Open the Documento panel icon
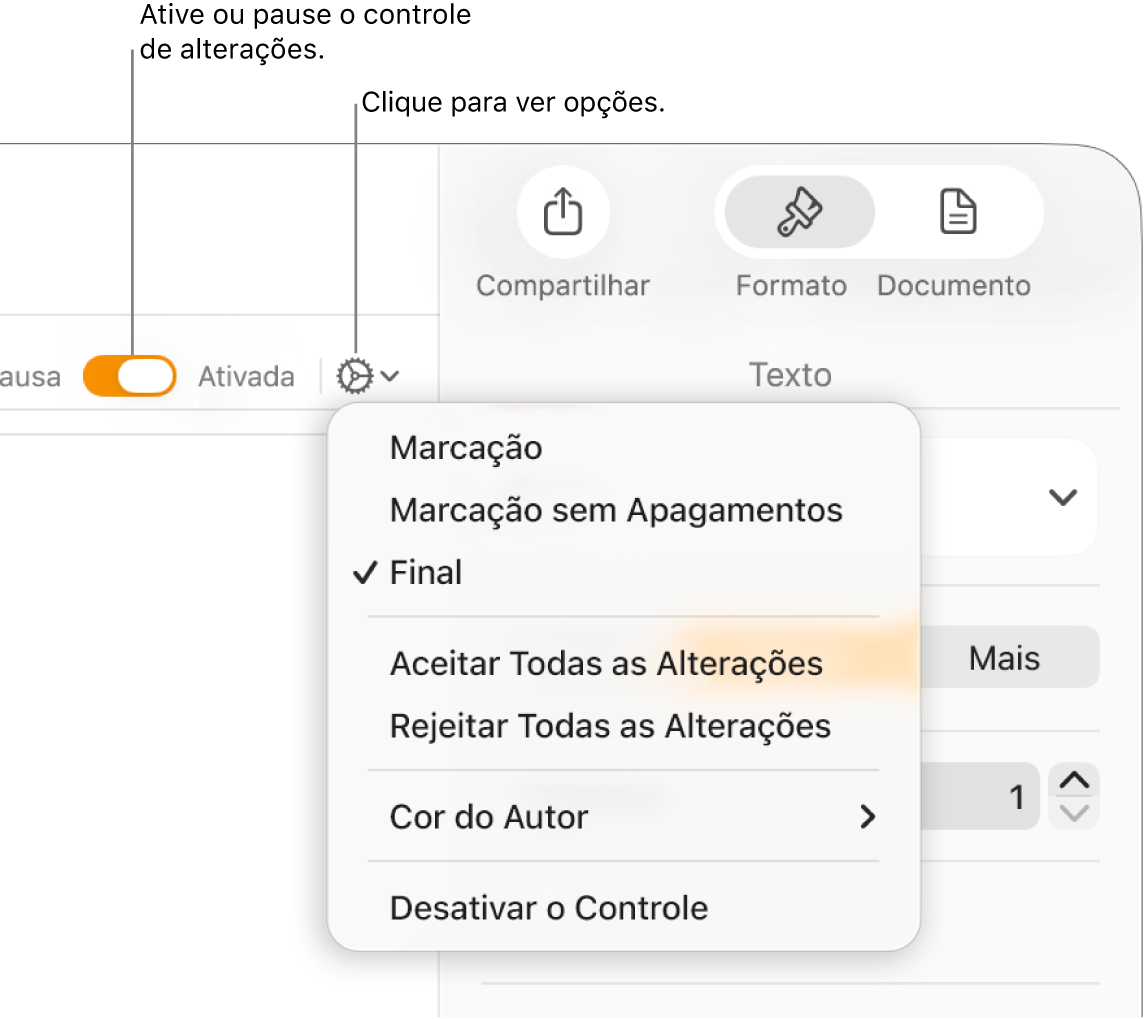This screenshot has height=1019, width=1146. point(954,212)
